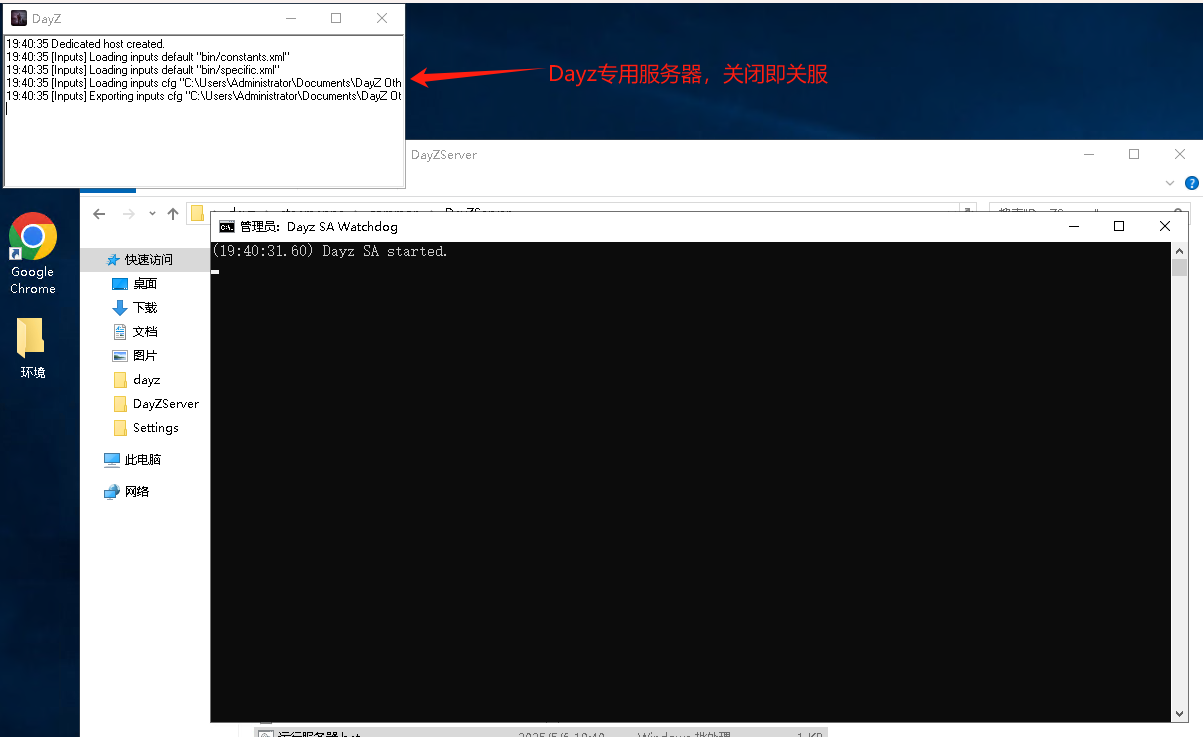Go up one folder level in explorer

173,214
